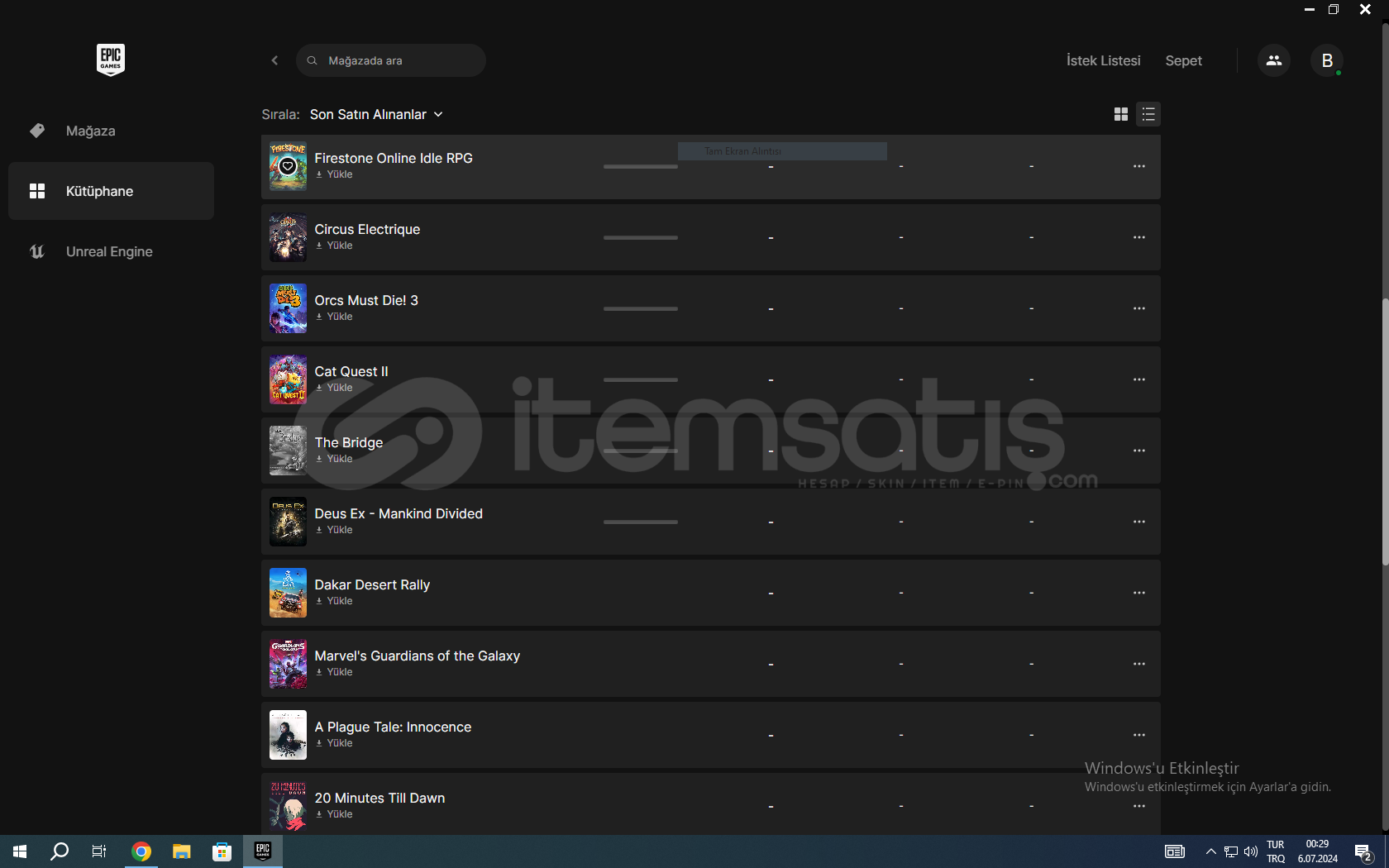1389x868 pixels.
Task: Click Yükle under A Plague Tale: Innocence
Action: 334,743
